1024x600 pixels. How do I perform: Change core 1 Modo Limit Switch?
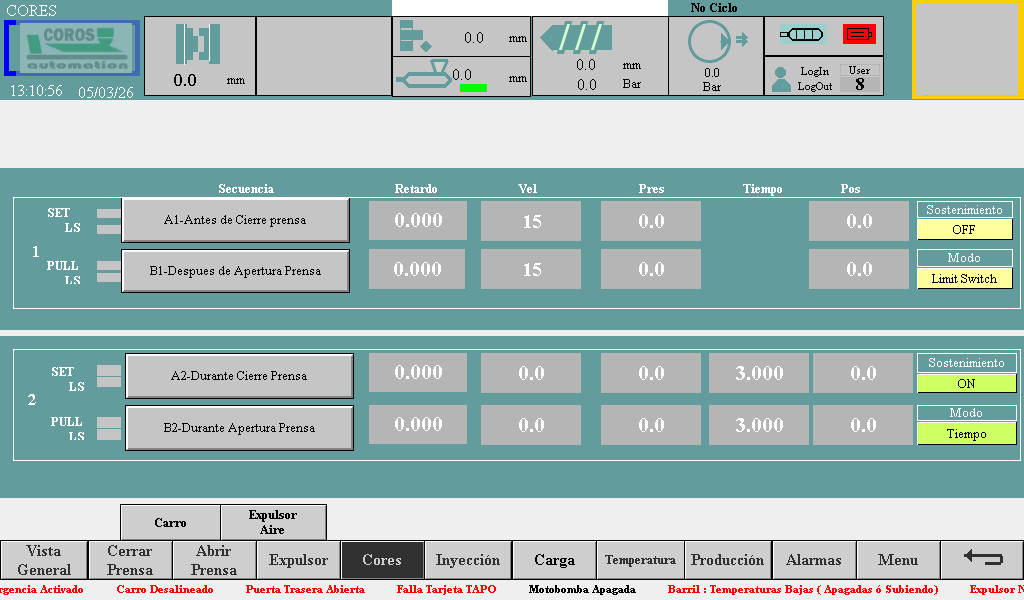(964, 279)
